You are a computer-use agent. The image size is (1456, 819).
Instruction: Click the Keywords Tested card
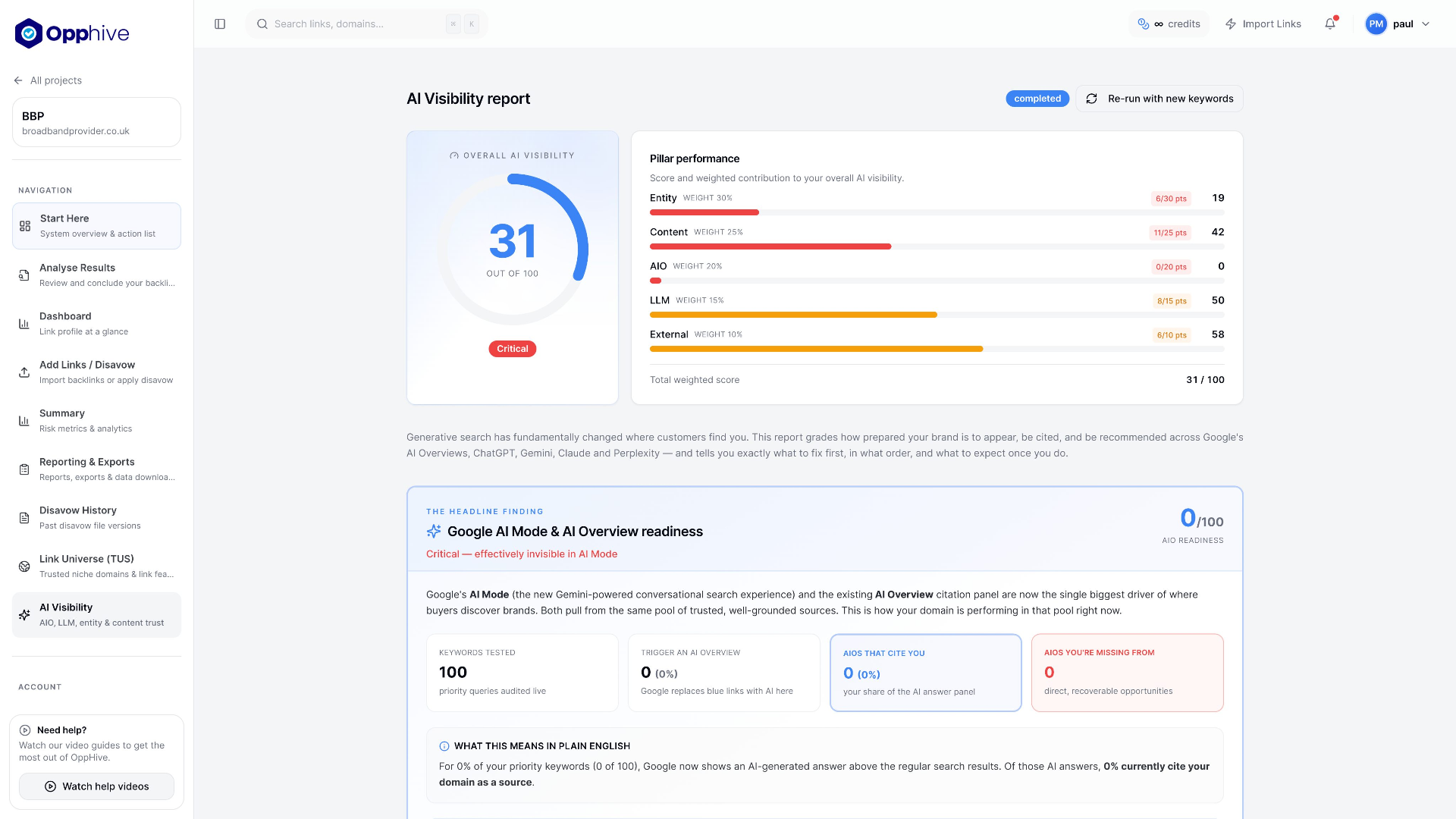tap(522, 673)
